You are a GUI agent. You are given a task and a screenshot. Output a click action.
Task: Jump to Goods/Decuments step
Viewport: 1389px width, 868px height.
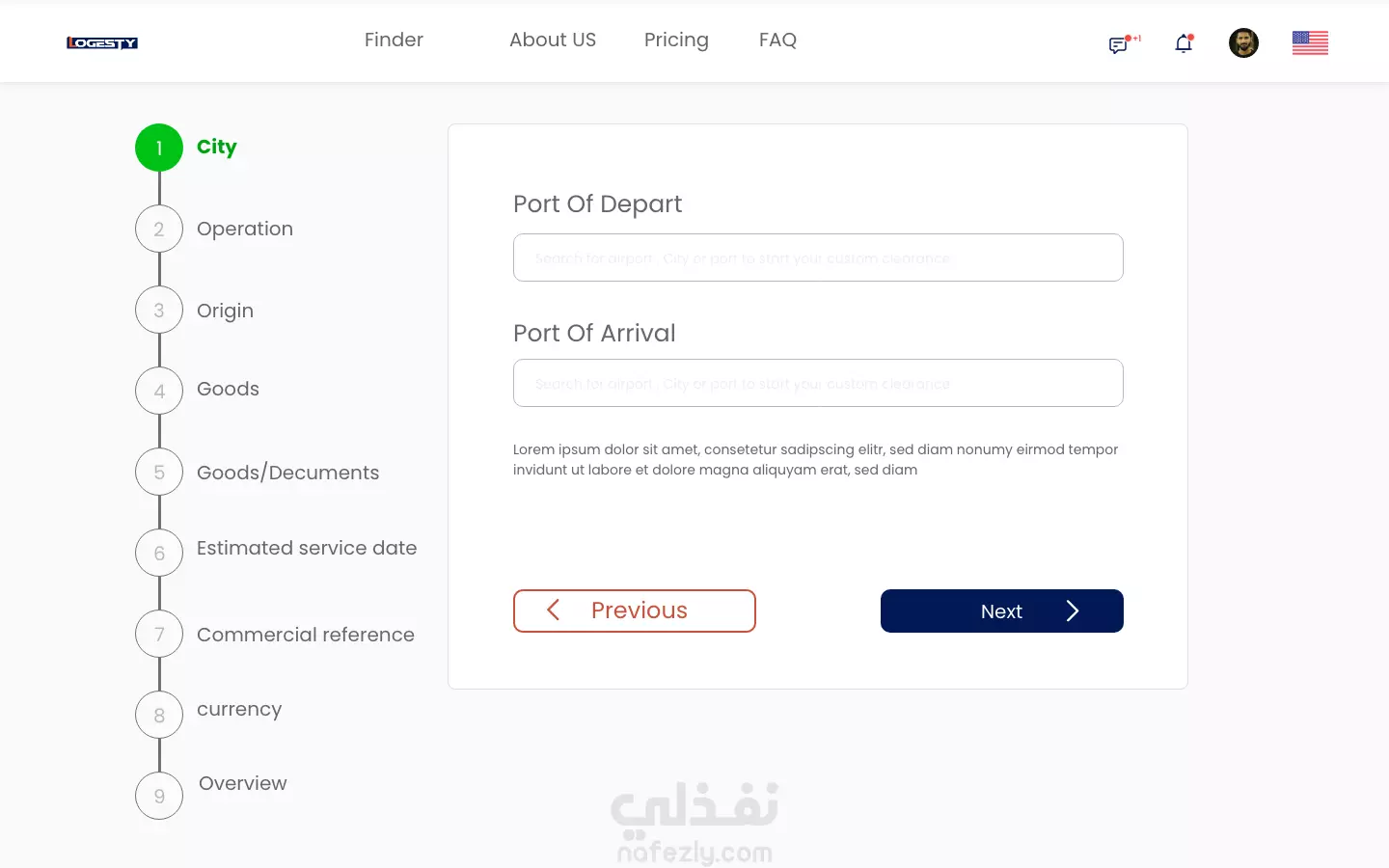287,473
